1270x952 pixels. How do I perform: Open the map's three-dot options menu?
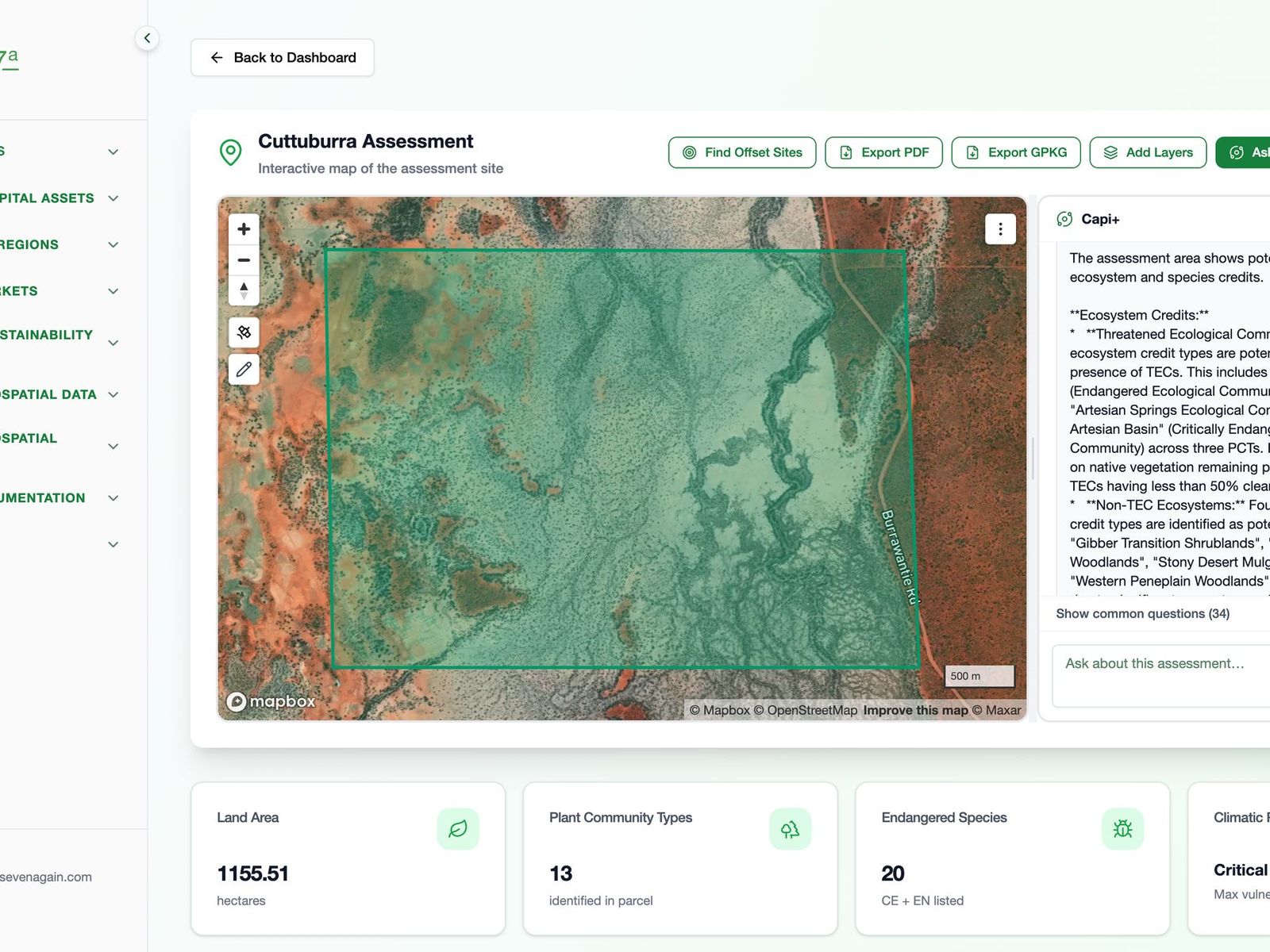[1000, 229]
